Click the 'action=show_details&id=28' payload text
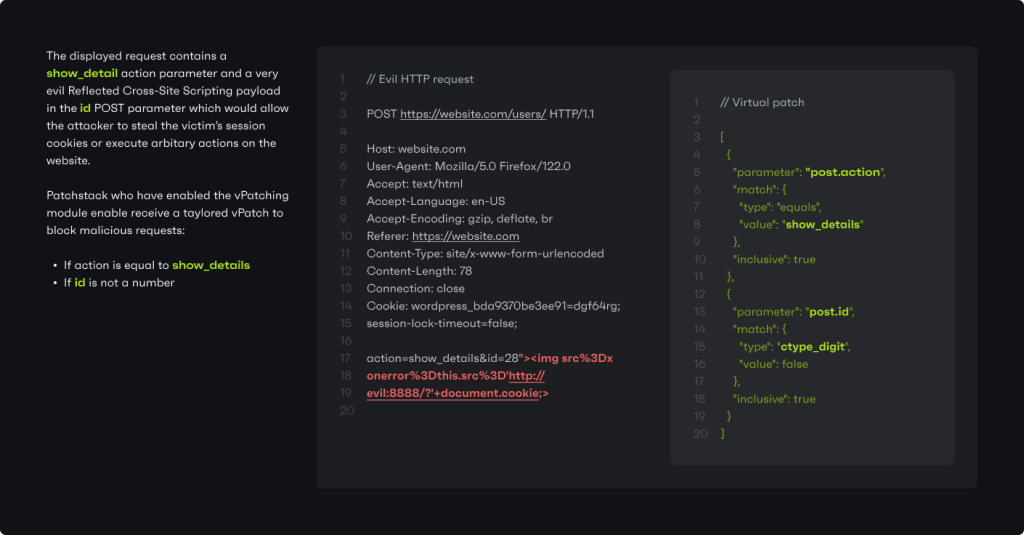 (x=442, y=359)
